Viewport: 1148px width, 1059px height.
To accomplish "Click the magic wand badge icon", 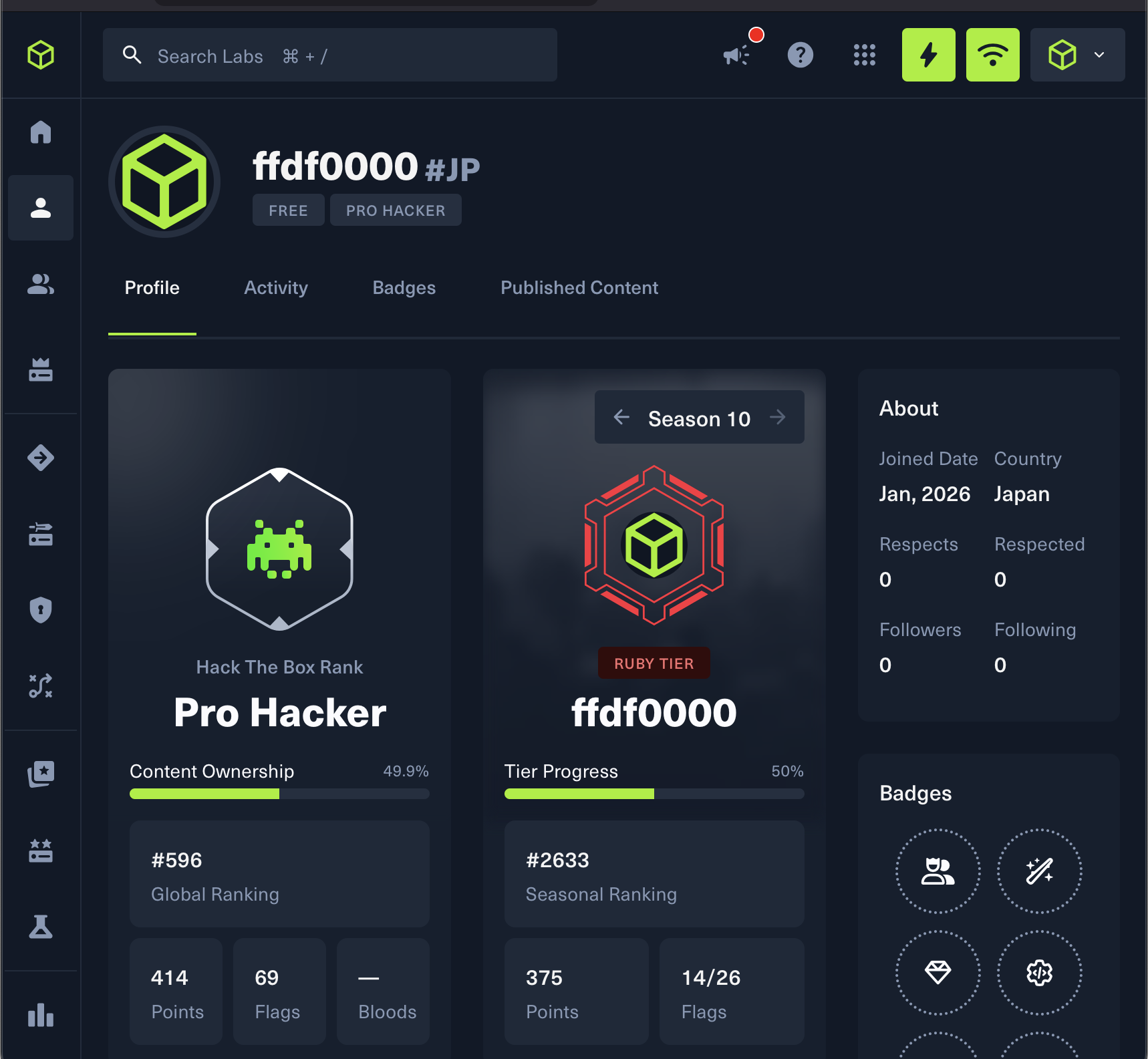I will (x=1040, y=871).
